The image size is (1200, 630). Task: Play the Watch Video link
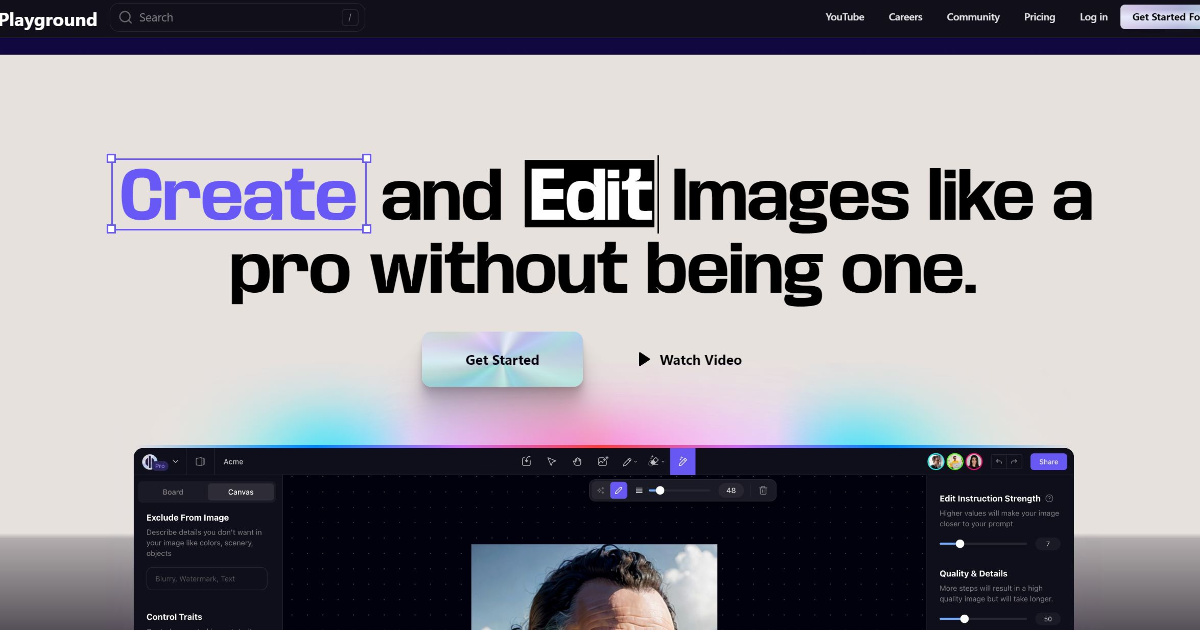point(690,360)
